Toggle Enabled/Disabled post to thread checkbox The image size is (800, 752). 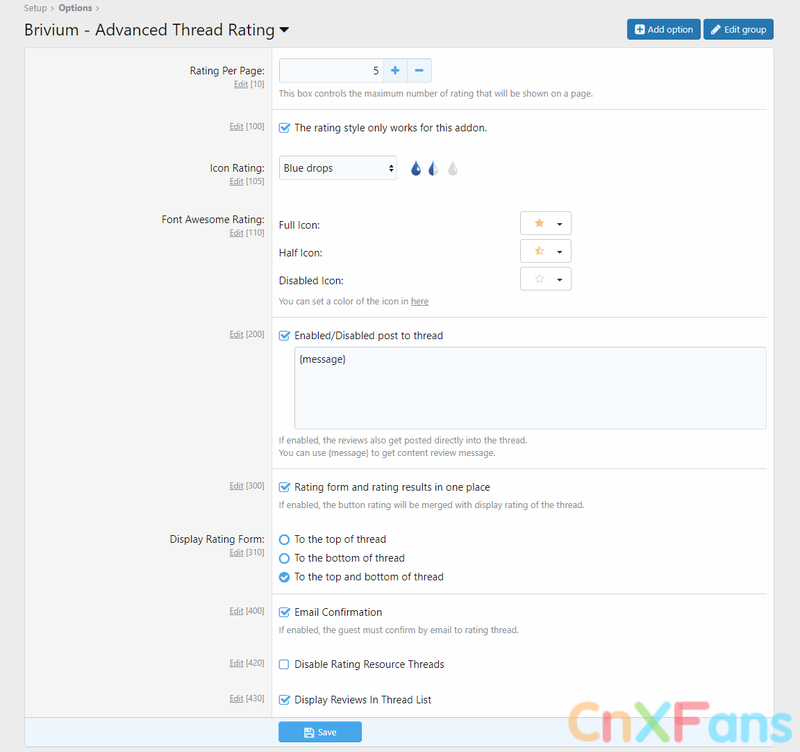[x=284, y=336]
